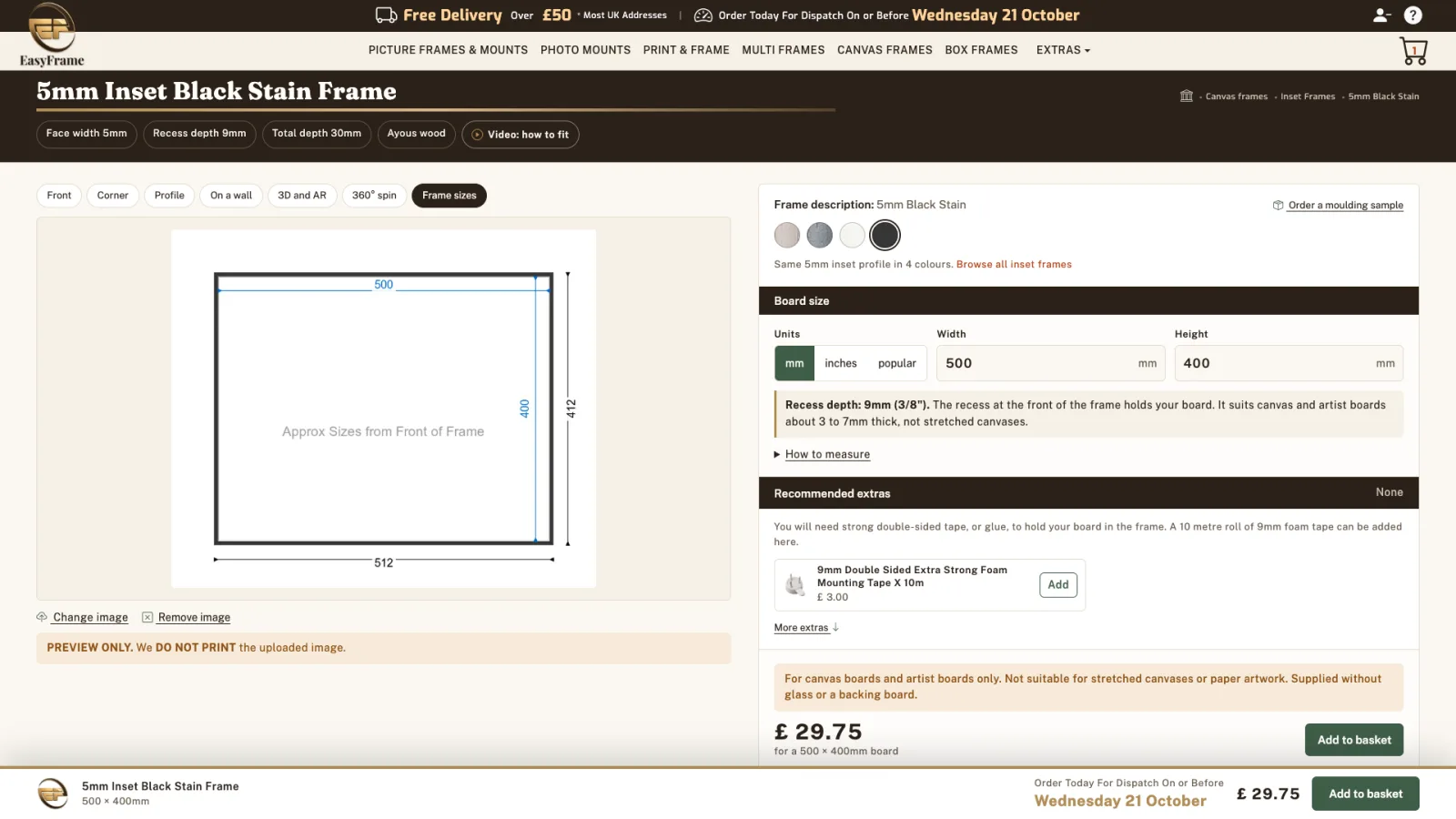Select the Frame sizes tab
Screen dimensions: 1456x819
(450, 196)
